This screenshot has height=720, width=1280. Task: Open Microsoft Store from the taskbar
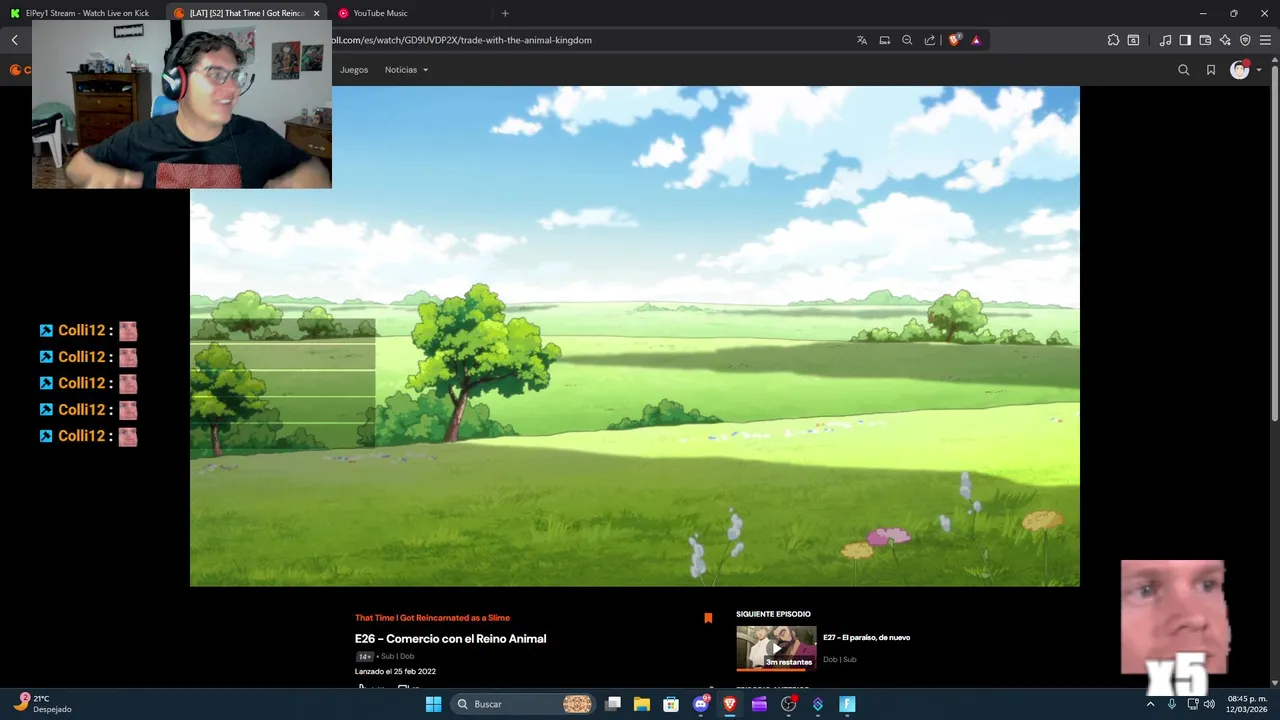[x=671, y=704]
